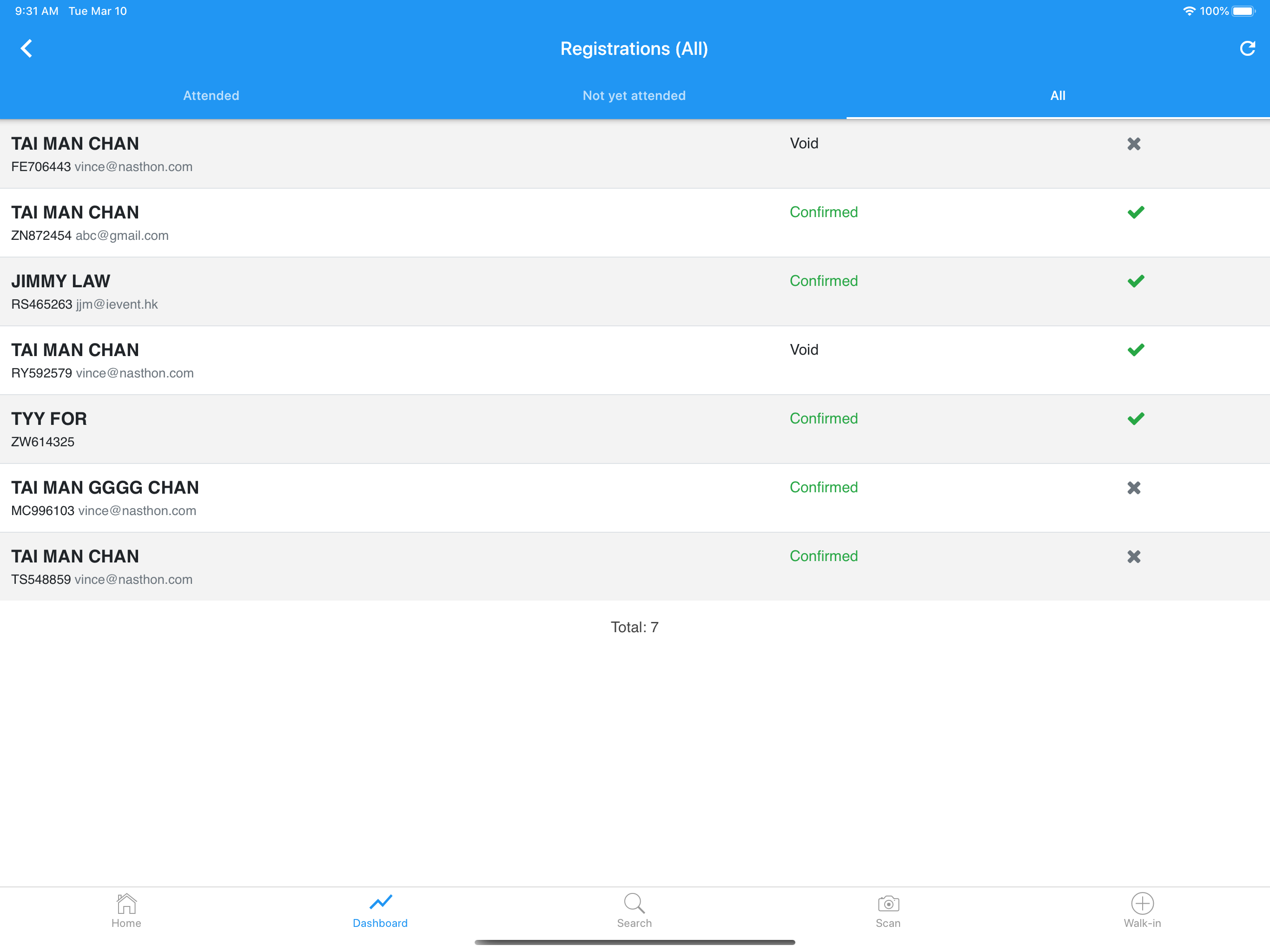The image size is (1270, 952).
Task: Select the Confirmed status for JIMMY LAW
Action: [x=823, y=281]
